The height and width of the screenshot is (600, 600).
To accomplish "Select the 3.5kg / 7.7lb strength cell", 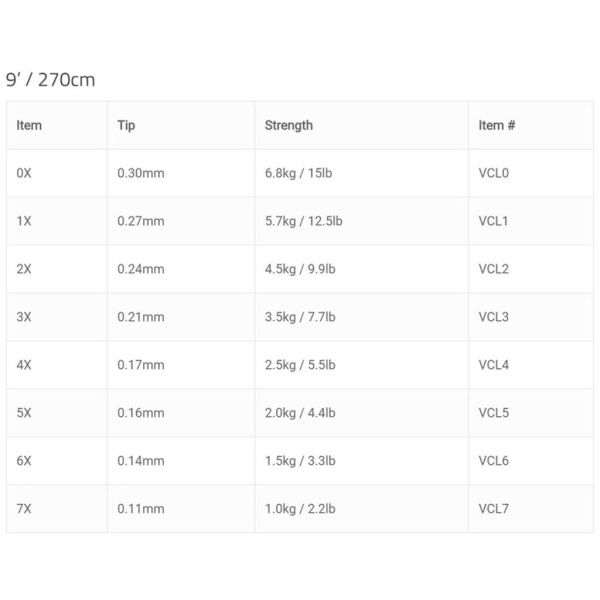I will 300,317.
